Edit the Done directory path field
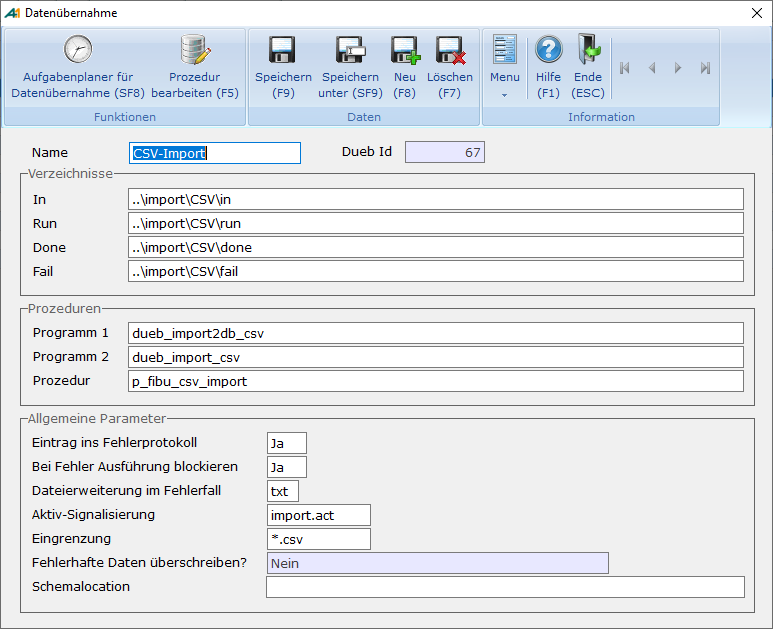 436,247
